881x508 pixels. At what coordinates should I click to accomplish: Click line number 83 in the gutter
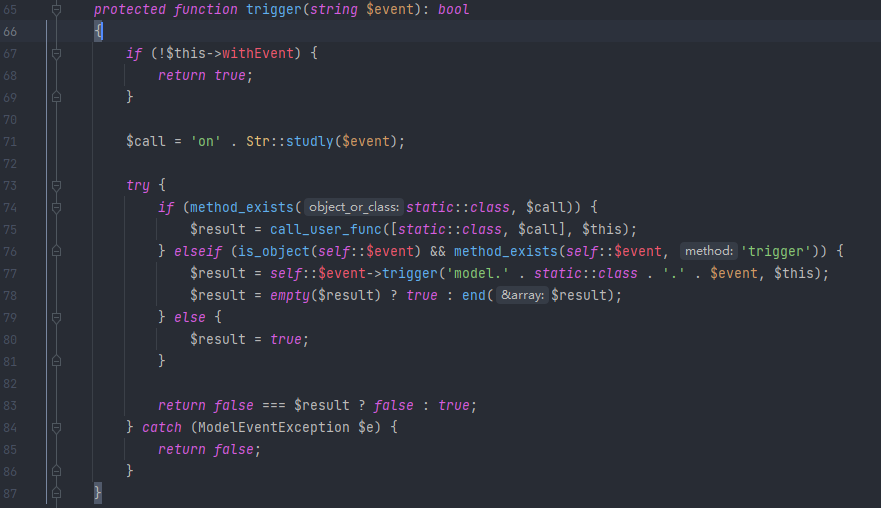tap(12, 406)
